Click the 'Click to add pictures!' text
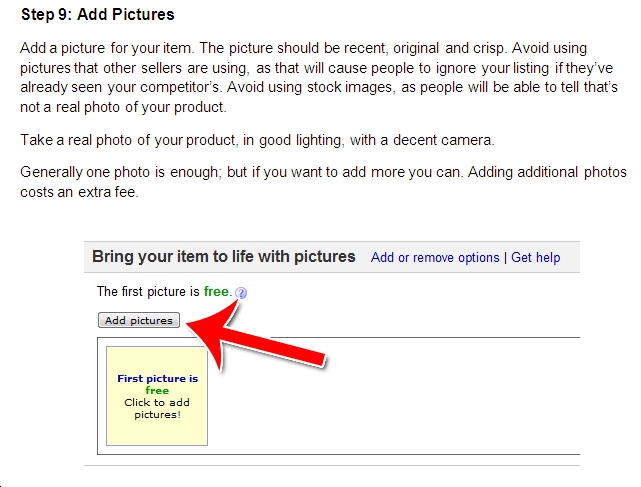 (x=157, y=408)
